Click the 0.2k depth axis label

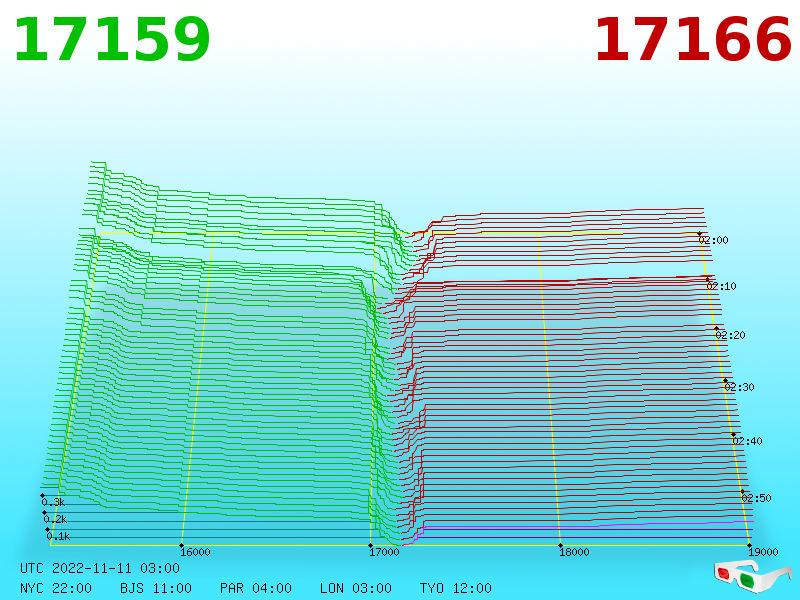tap(55, 519)
